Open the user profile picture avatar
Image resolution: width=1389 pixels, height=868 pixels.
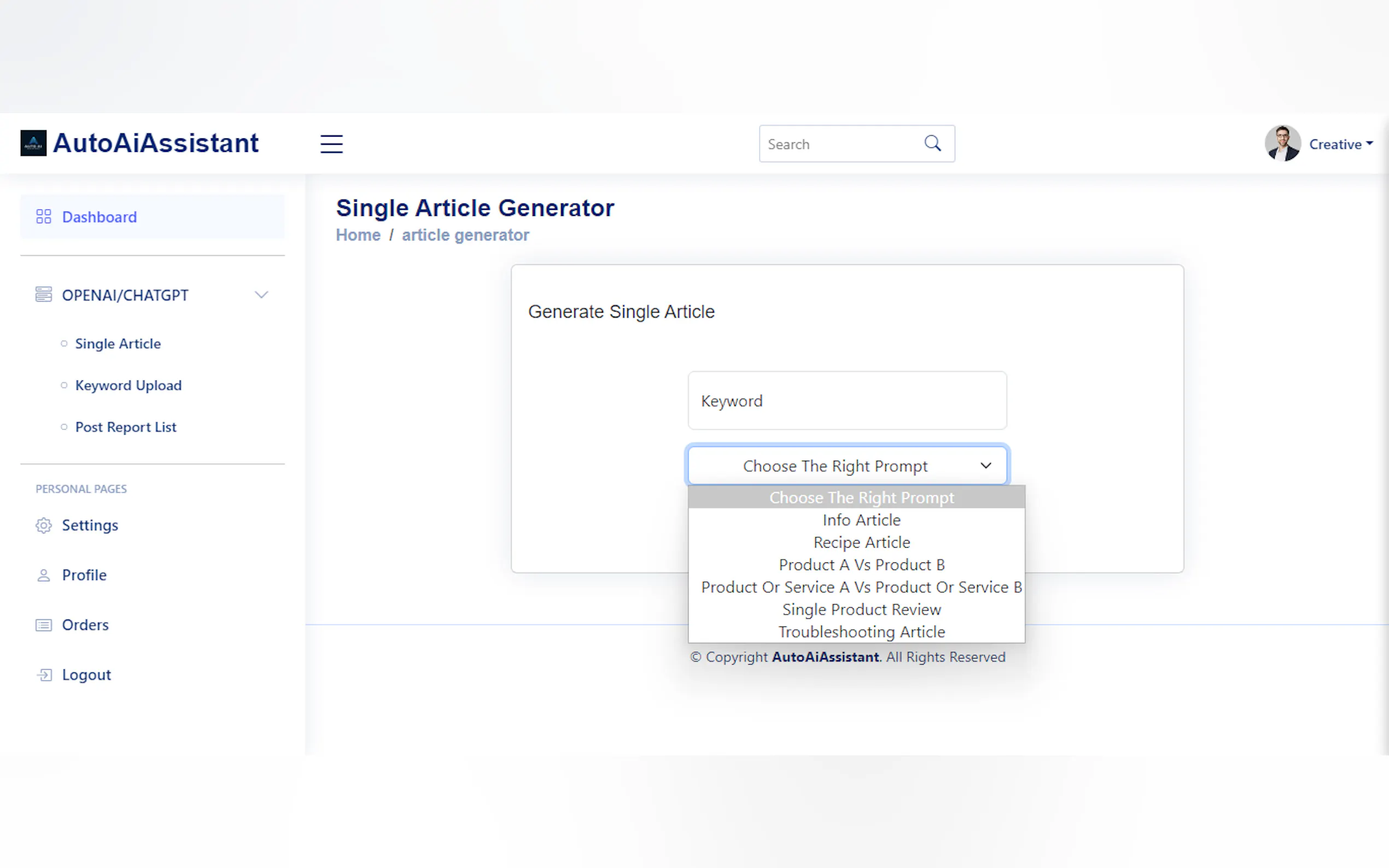(1282, 144)
